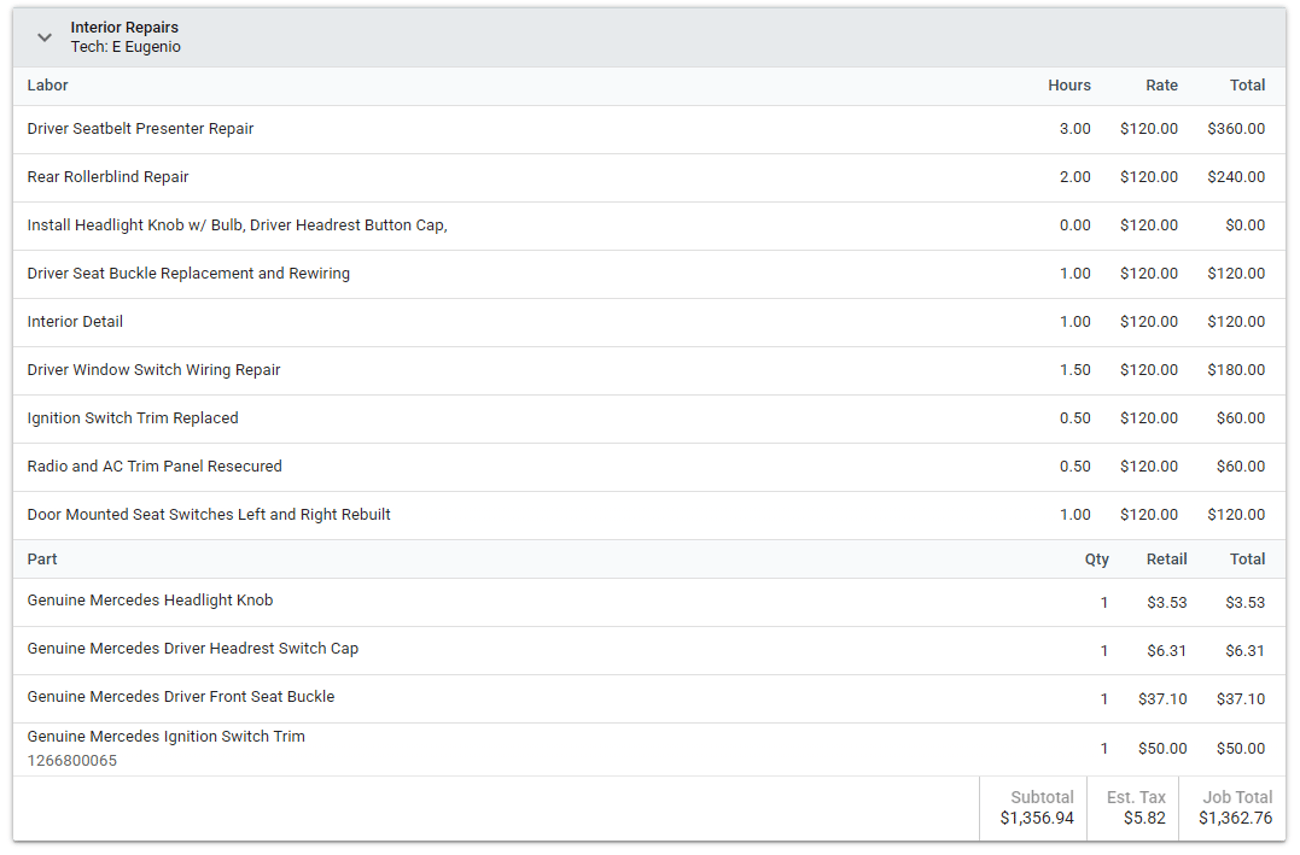The image size is (1300, 855).
Task: Click the Est. Tax $5.82 value
Action: click(1145, 818)
